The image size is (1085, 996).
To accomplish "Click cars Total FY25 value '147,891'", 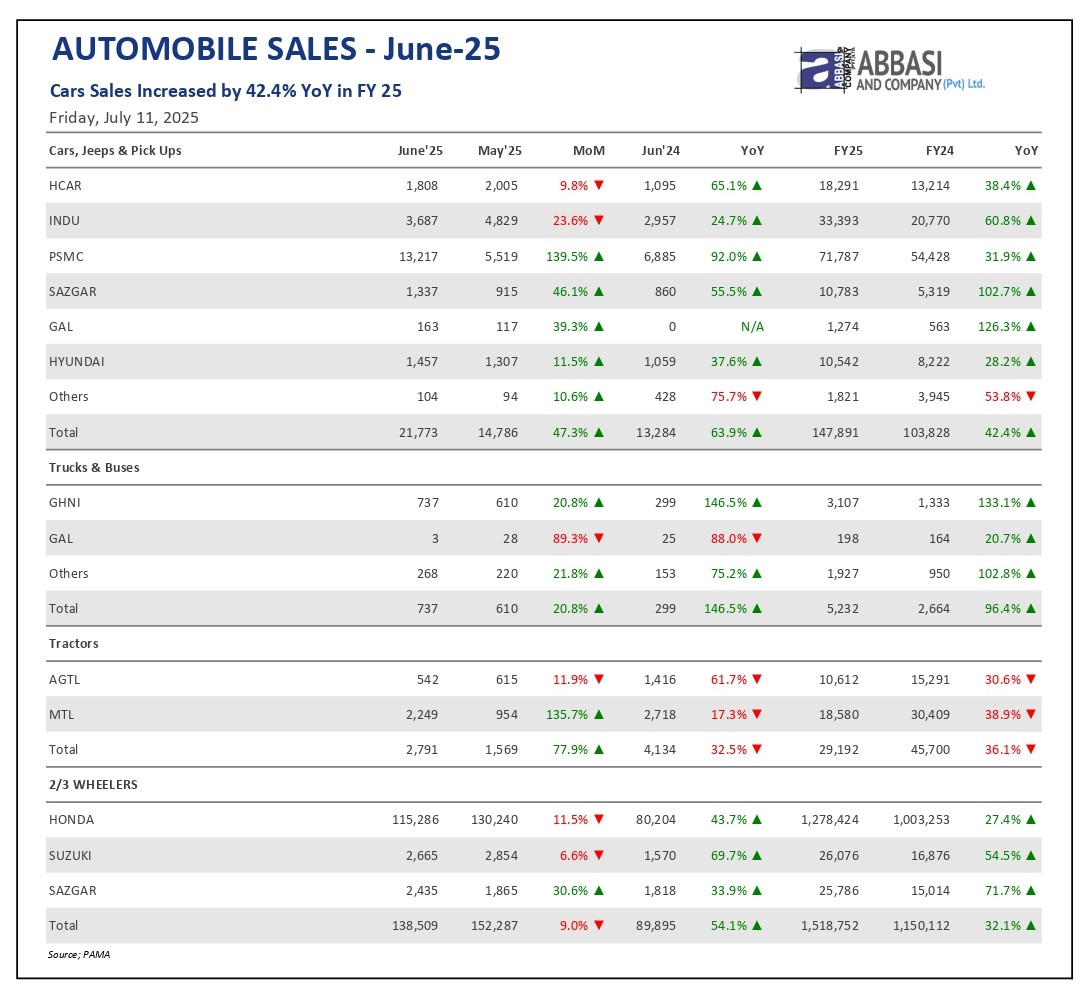I will [835, 433].
